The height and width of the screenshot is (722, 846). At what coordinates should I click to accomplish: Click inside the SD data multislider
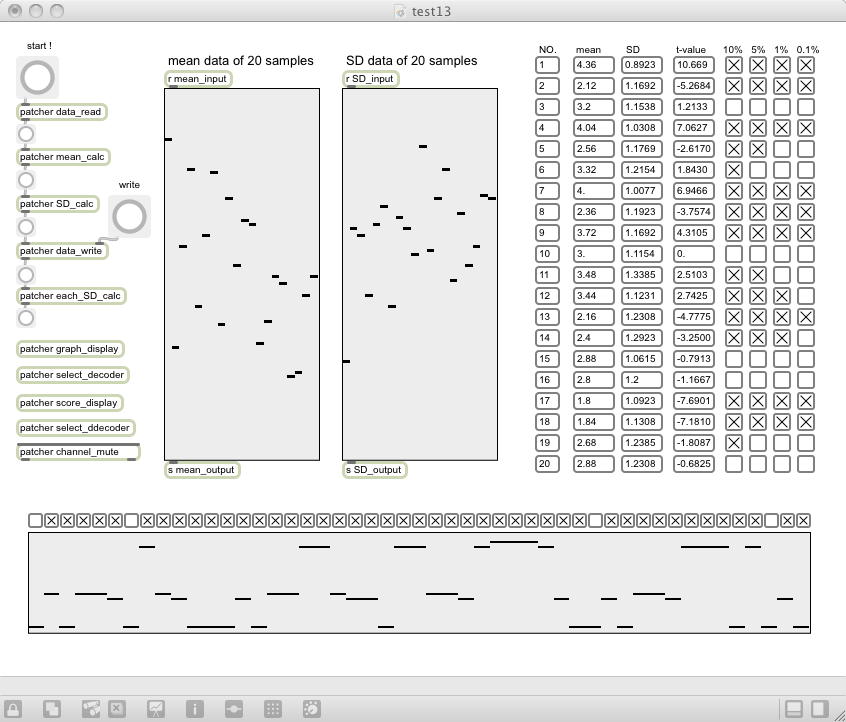click(x=420, y=274)
